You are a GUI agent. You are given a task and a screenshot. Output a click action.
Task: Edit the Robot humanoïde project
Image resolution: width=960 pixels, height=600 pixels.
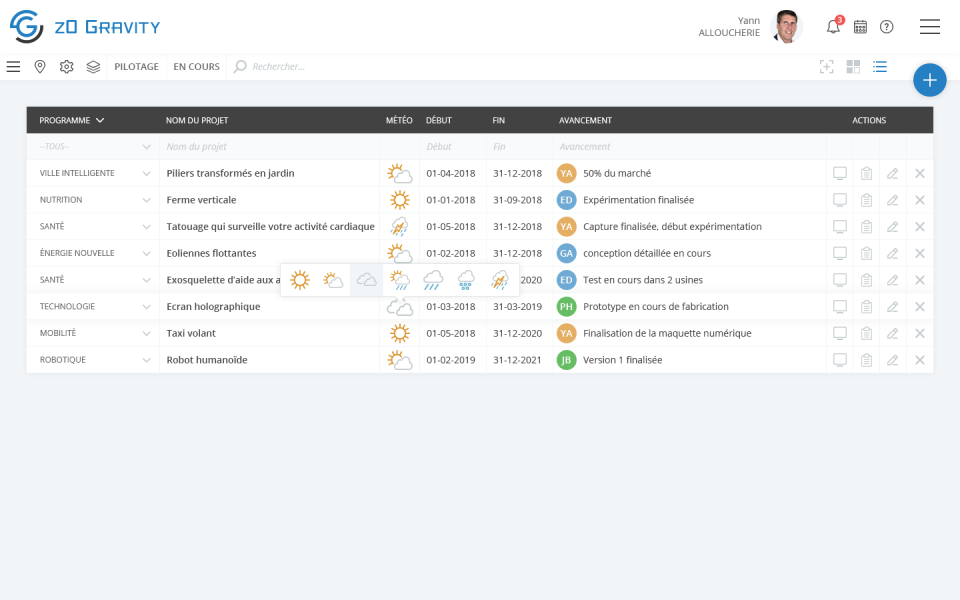click(x=893, y=360)
